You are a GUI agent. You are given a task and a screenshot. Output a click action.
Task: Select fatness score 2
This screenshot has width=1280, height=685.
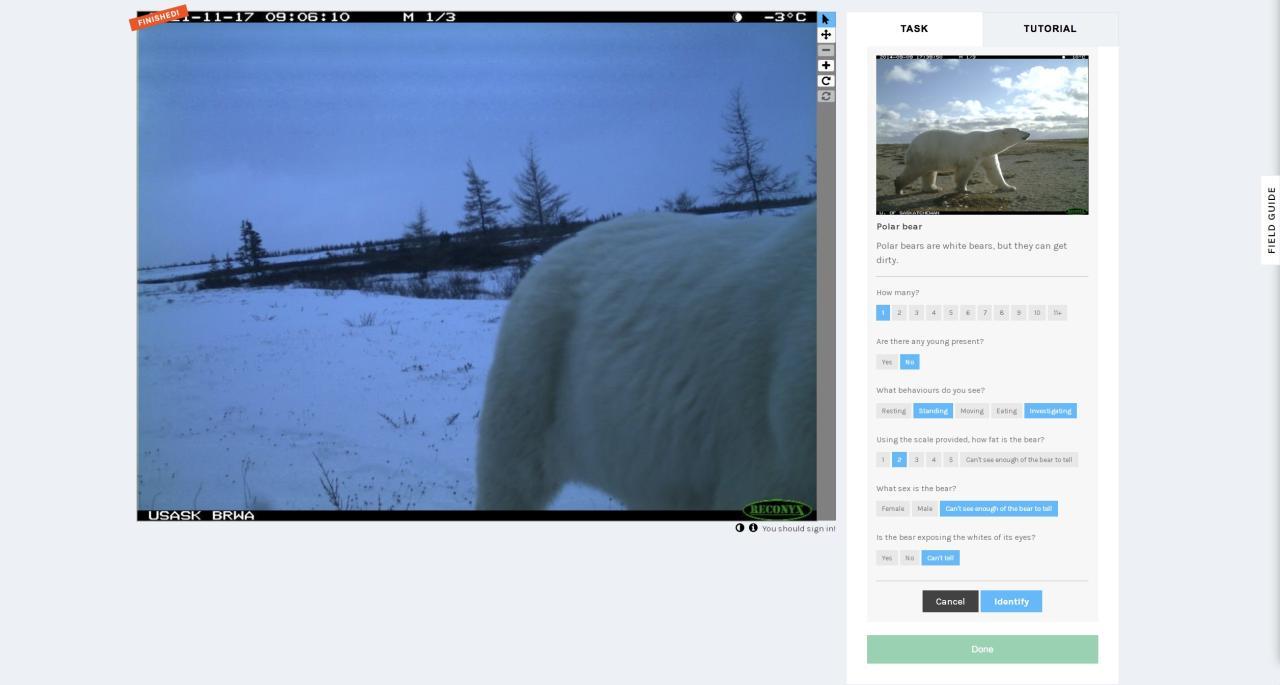pos(899,460)
